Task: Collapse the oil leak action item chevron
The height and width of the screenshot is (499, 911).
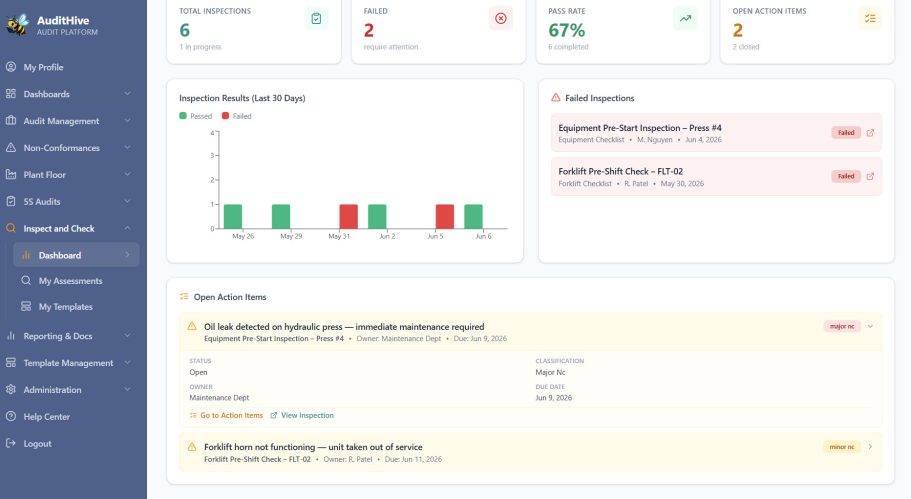Action: [x=870, y=326]
